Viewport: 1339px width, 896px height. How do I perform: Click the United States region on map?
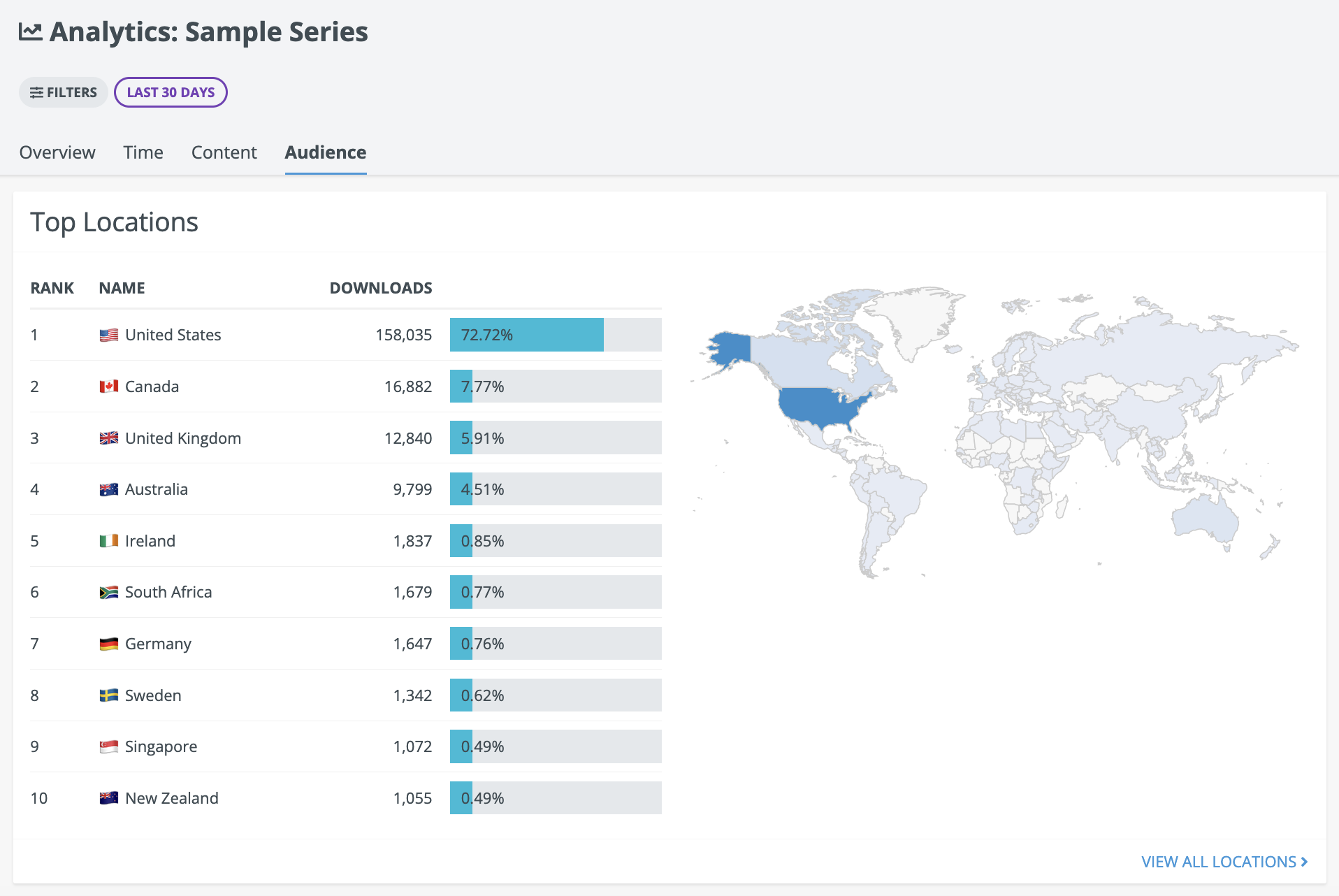pos(821,405)
